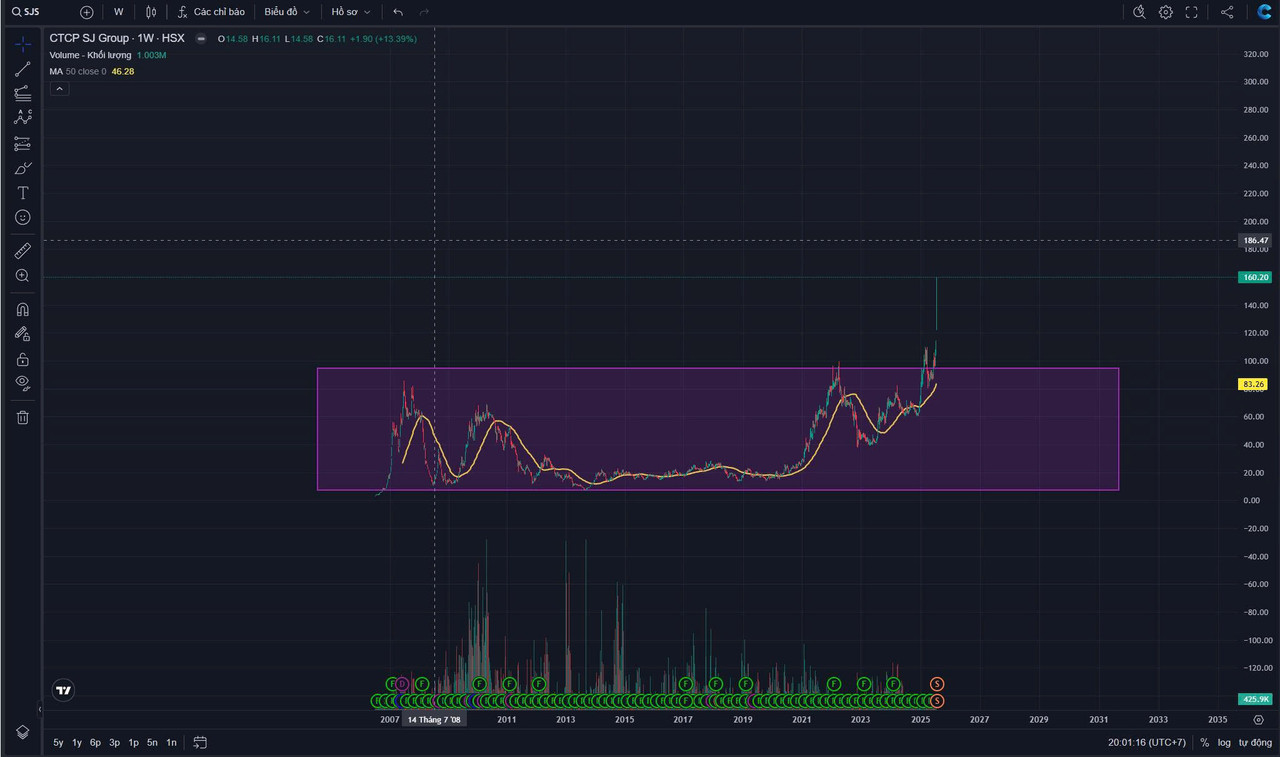Toggle stay in drawing mode
The width and height of the screenshot is (1280, 757).
pos(22,334)
